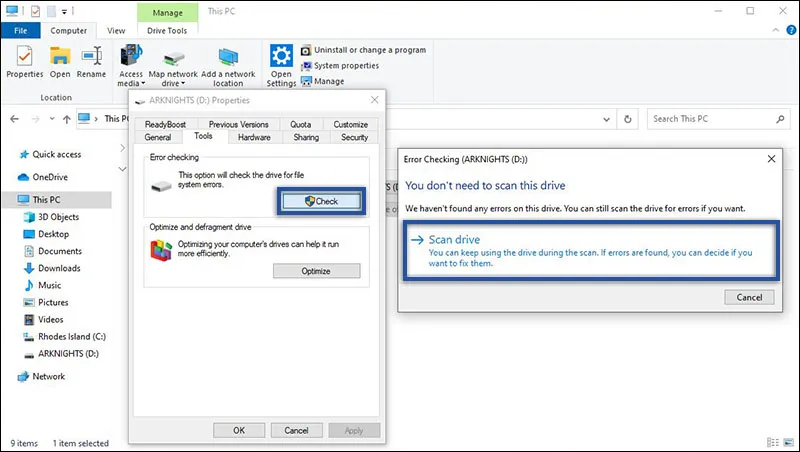Select This PC in the navigation pane
800x452 pixels.
click(x=57, y=199)
